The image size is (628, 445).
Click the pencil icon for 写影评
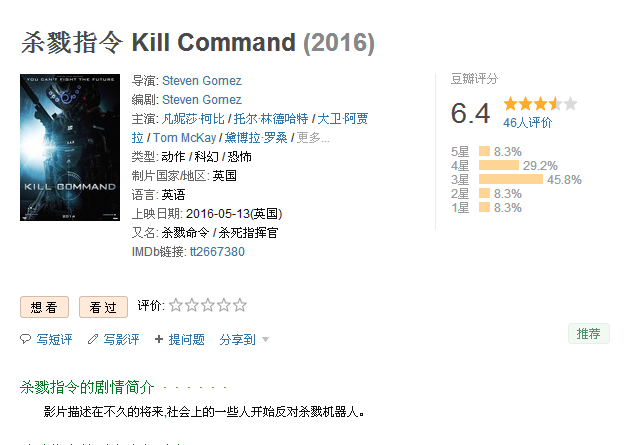pos(93,339)
